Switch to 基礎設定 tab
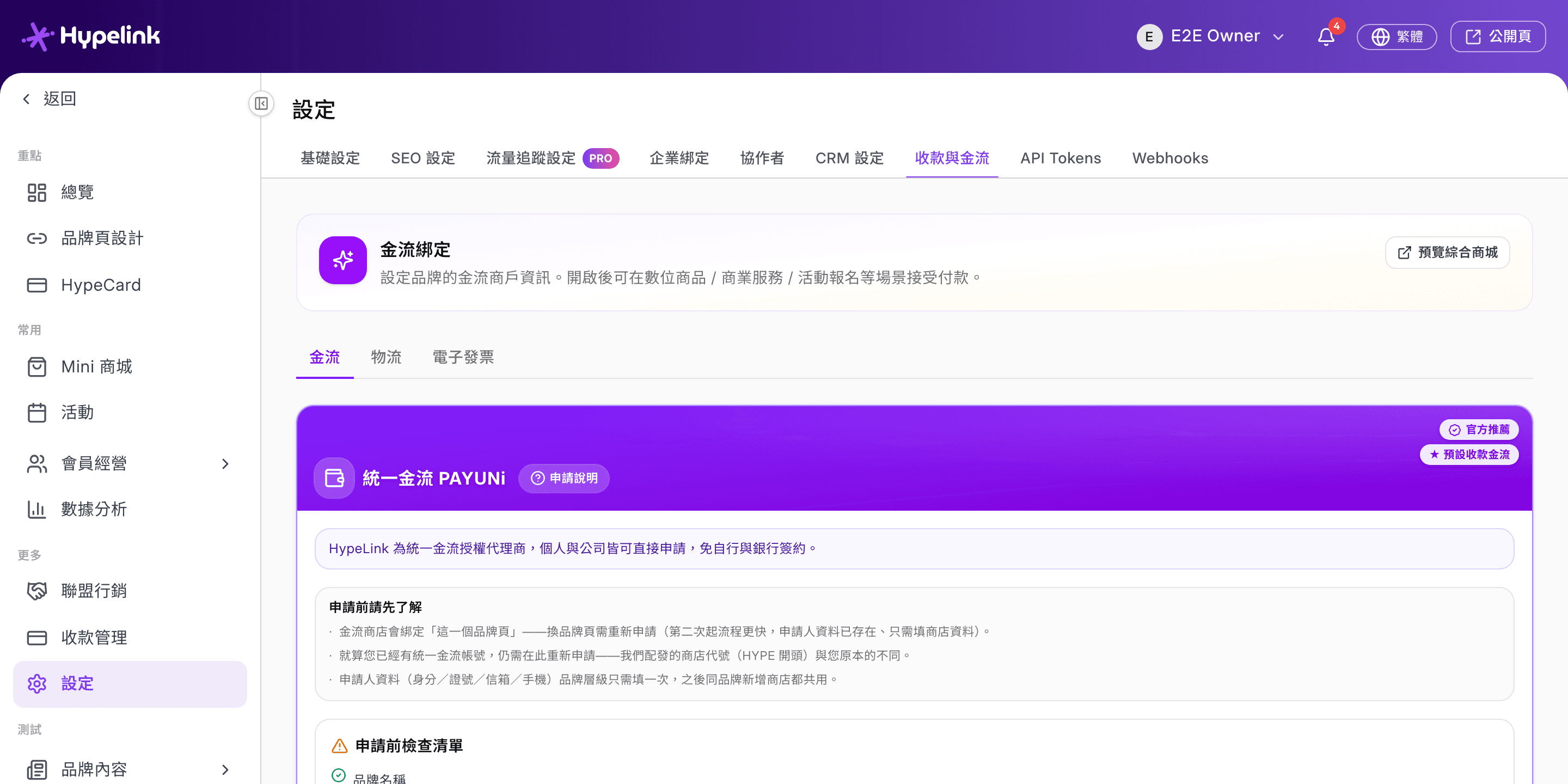Screen dimensions: 1568x784 pyautogui.click(x=330, y=158)
